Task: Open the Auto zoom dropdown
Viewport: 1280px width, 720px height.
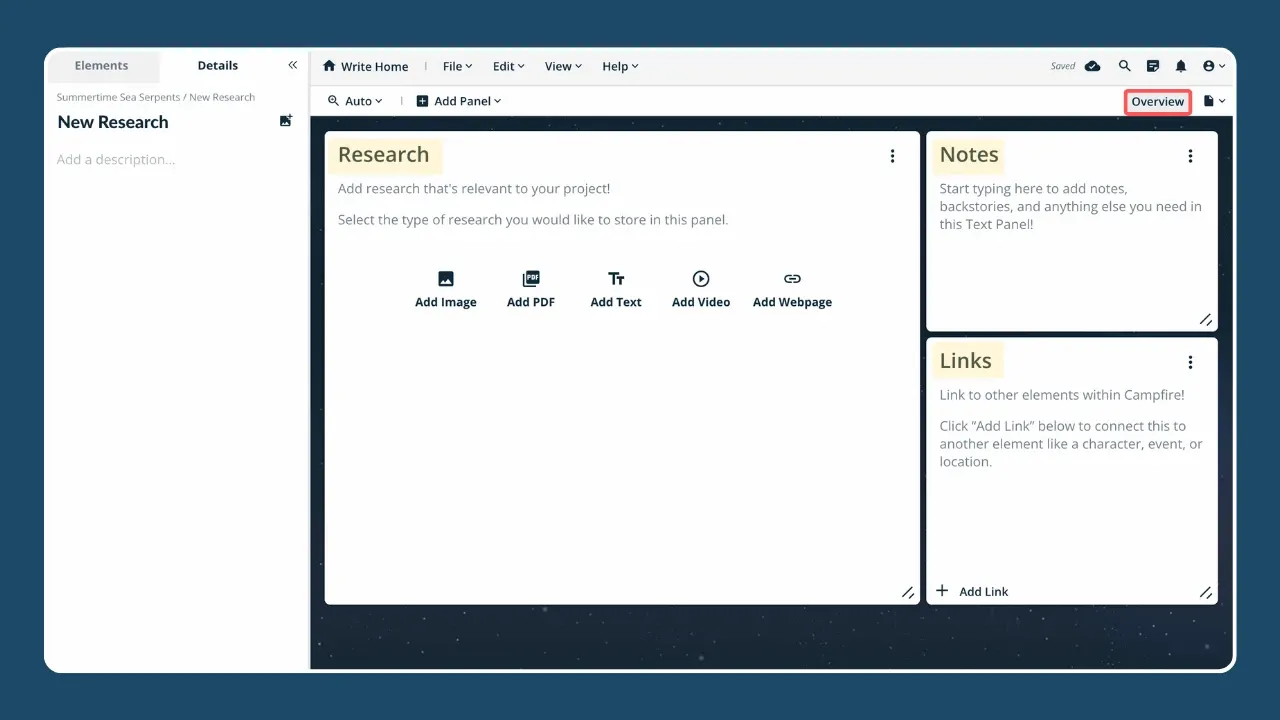Action: 355,101
